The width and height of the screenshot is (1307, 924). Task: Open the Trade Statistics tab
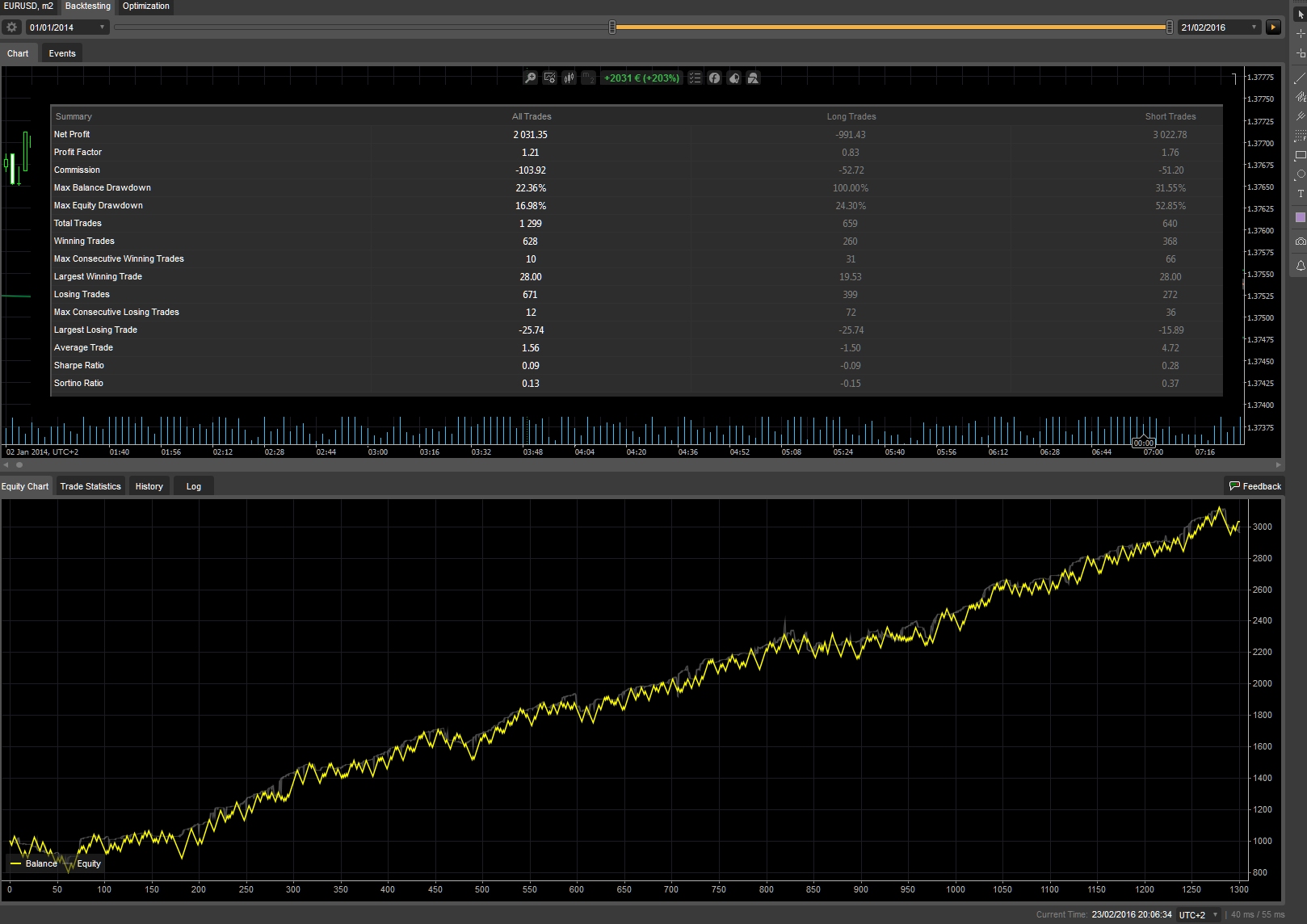click(90, 486)
